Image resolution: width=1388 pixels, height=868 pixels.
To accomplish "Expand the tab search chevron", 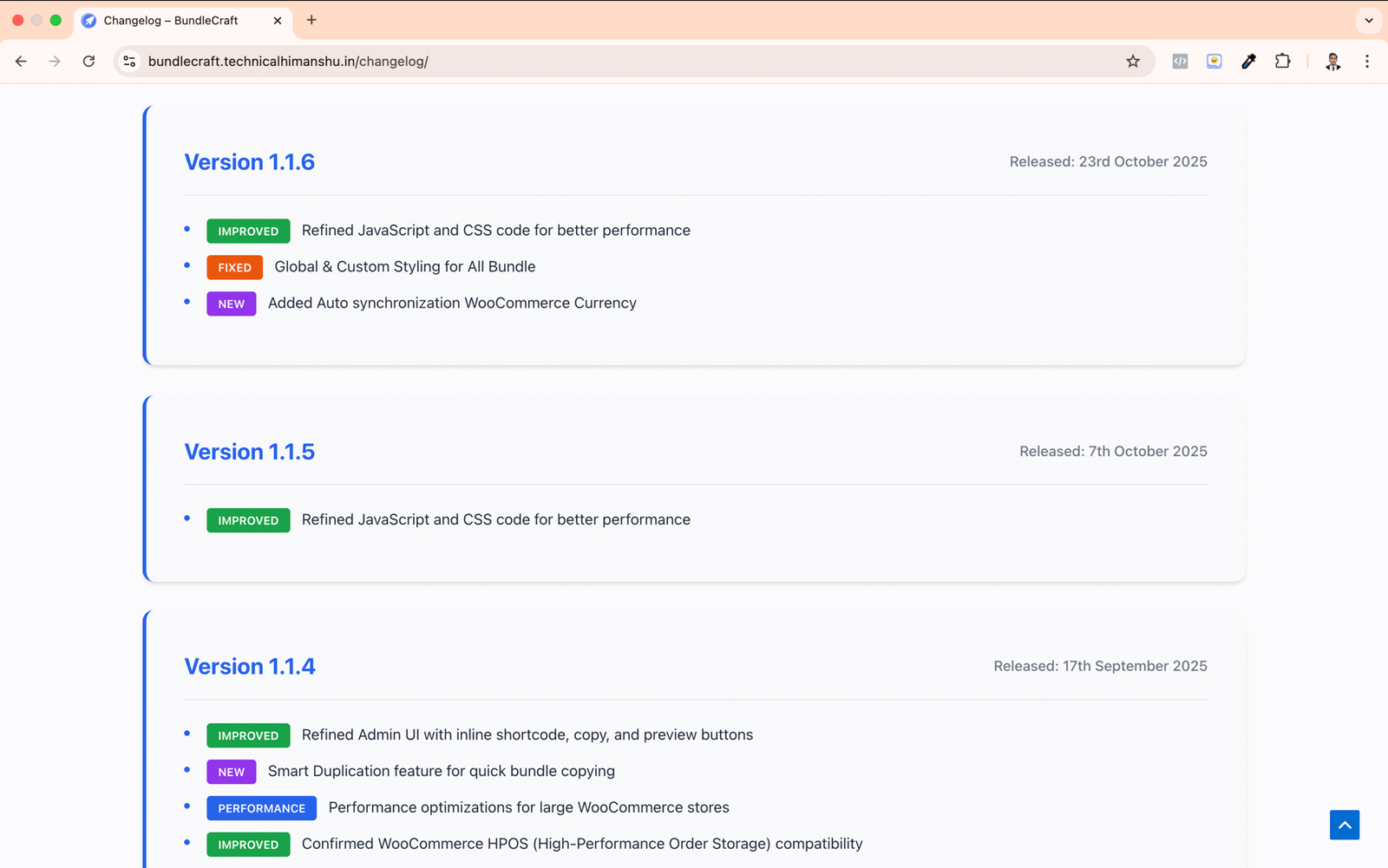I will pos(1369,20).
